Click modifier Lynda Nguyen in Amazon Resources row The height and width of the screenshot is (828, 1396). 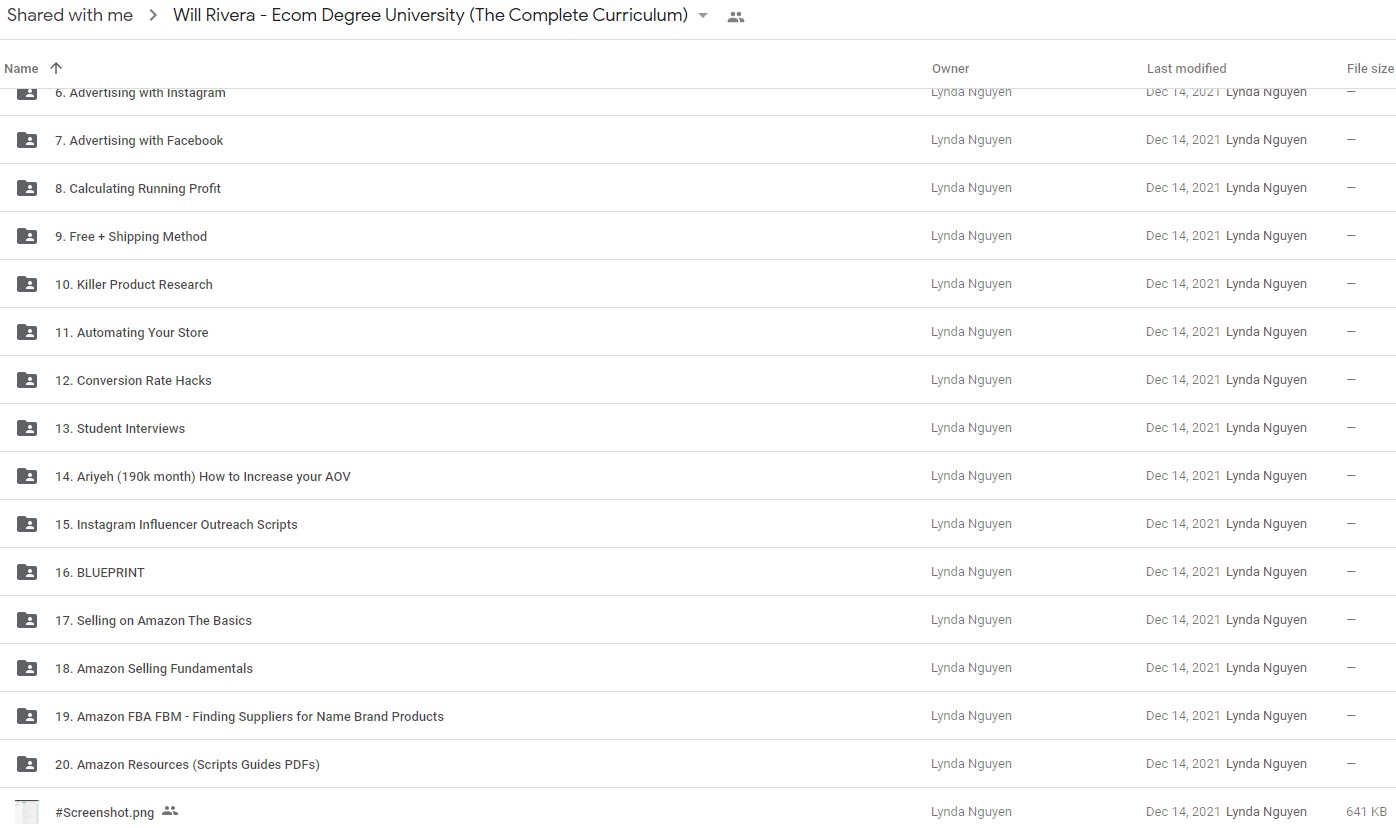1266,764
